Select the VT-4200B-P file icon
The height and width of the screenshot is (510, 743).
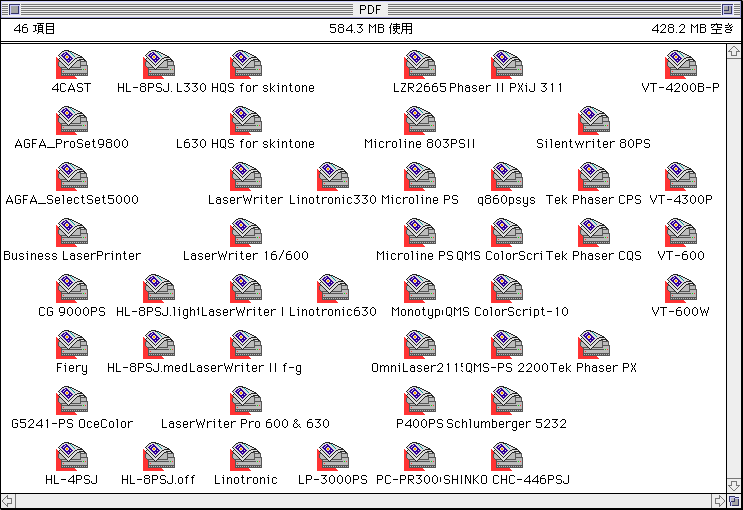click(x=681, y=64)
